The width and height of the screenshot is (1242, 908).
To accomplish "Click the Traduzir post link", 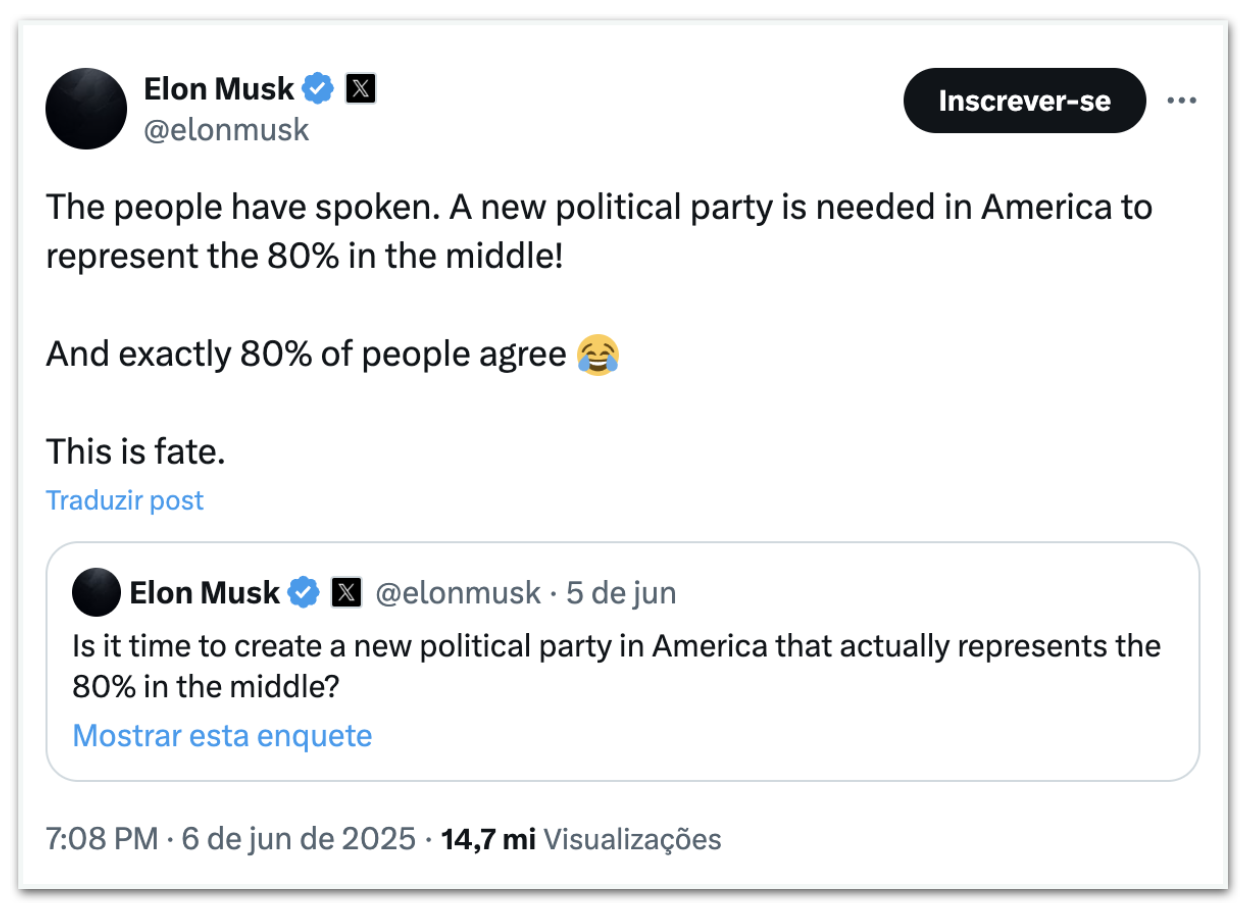I will [x=125, y=500].
